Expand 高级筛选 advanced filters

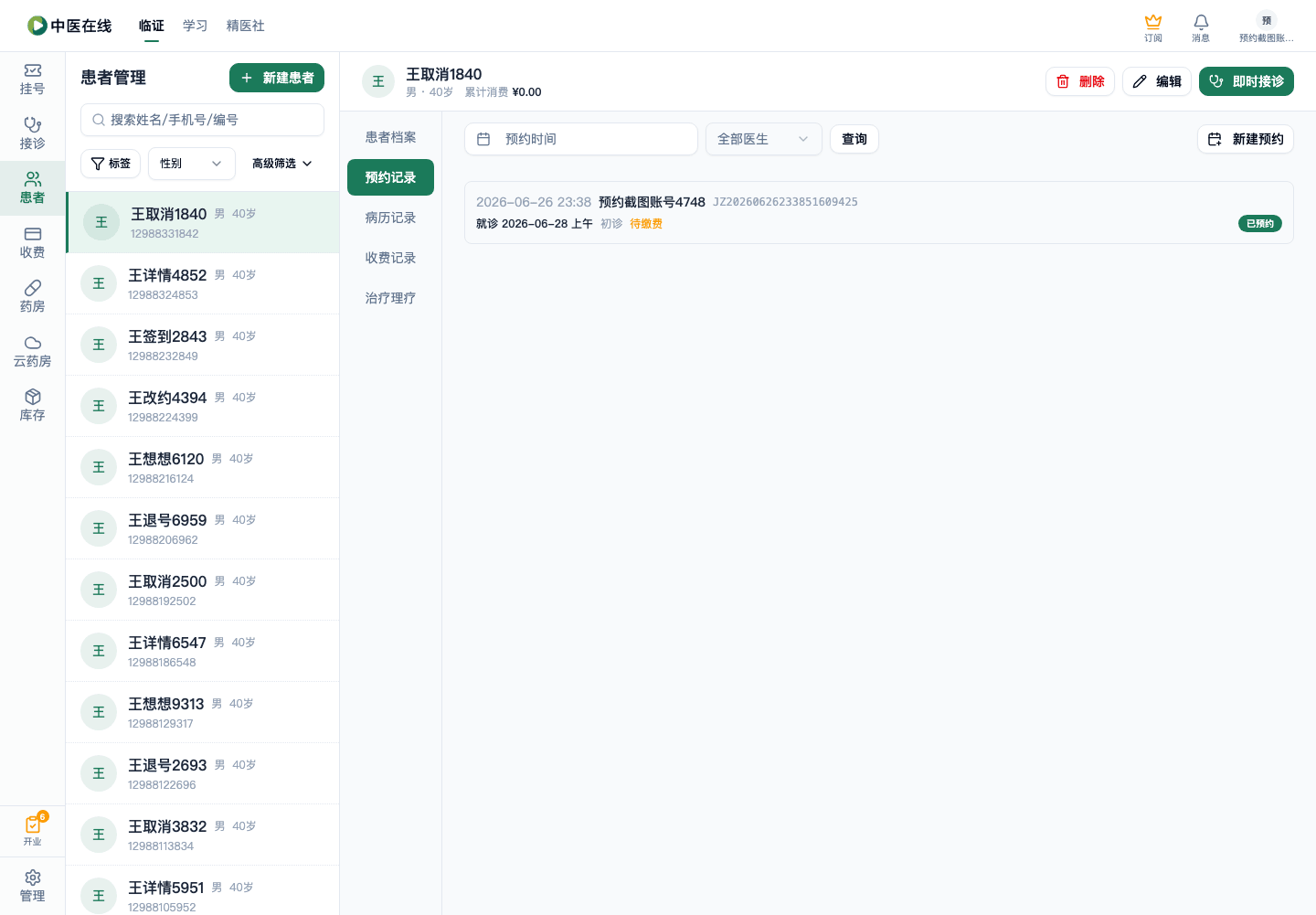click(x=282, y=164)
